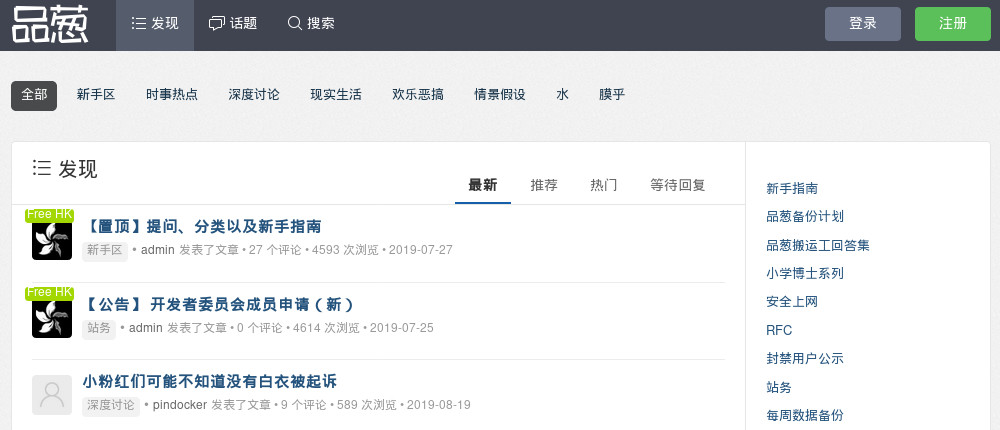The height and width of the screenshot is (430, 1000).
Task: Click Free HK badge on 【公告】 post
Action: [50, 292]
